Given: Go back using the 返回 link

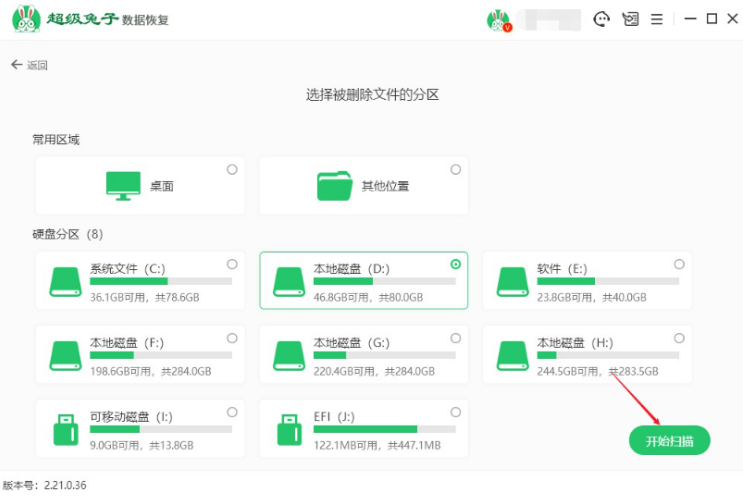Looking at the screenshot, I should pyautogui.click(x=30, y=65).
